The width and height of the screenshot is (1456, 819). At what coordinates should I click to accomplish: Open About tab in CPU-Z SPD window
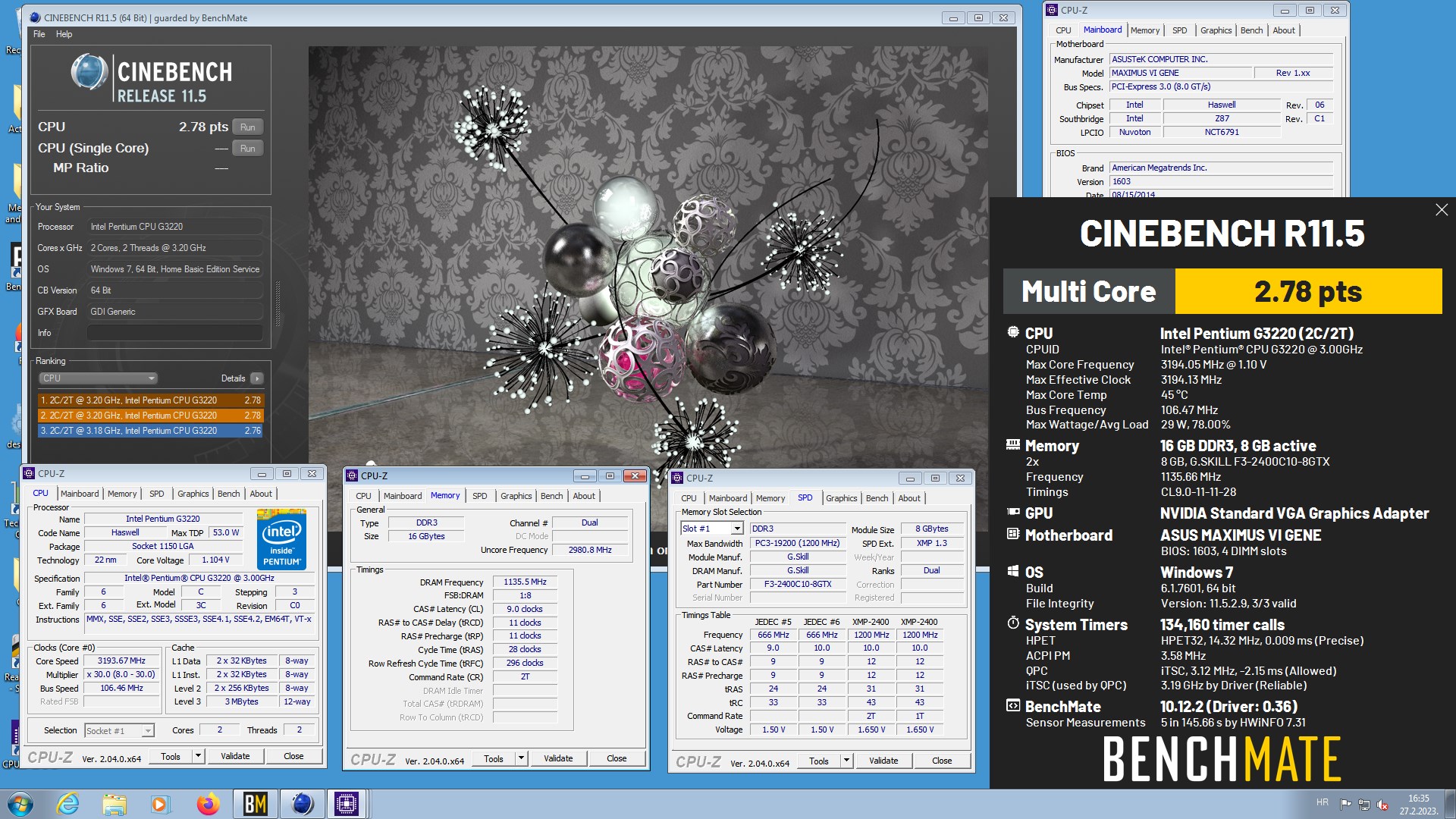pyautogui.click(x=909, y=498)
